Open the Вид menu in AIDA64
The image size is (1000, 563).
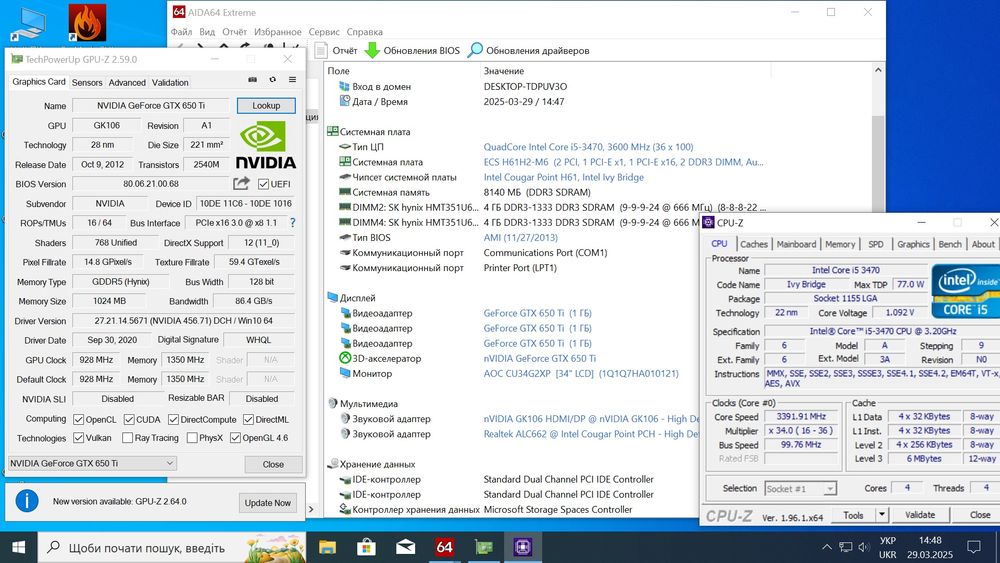pos(207,32)
